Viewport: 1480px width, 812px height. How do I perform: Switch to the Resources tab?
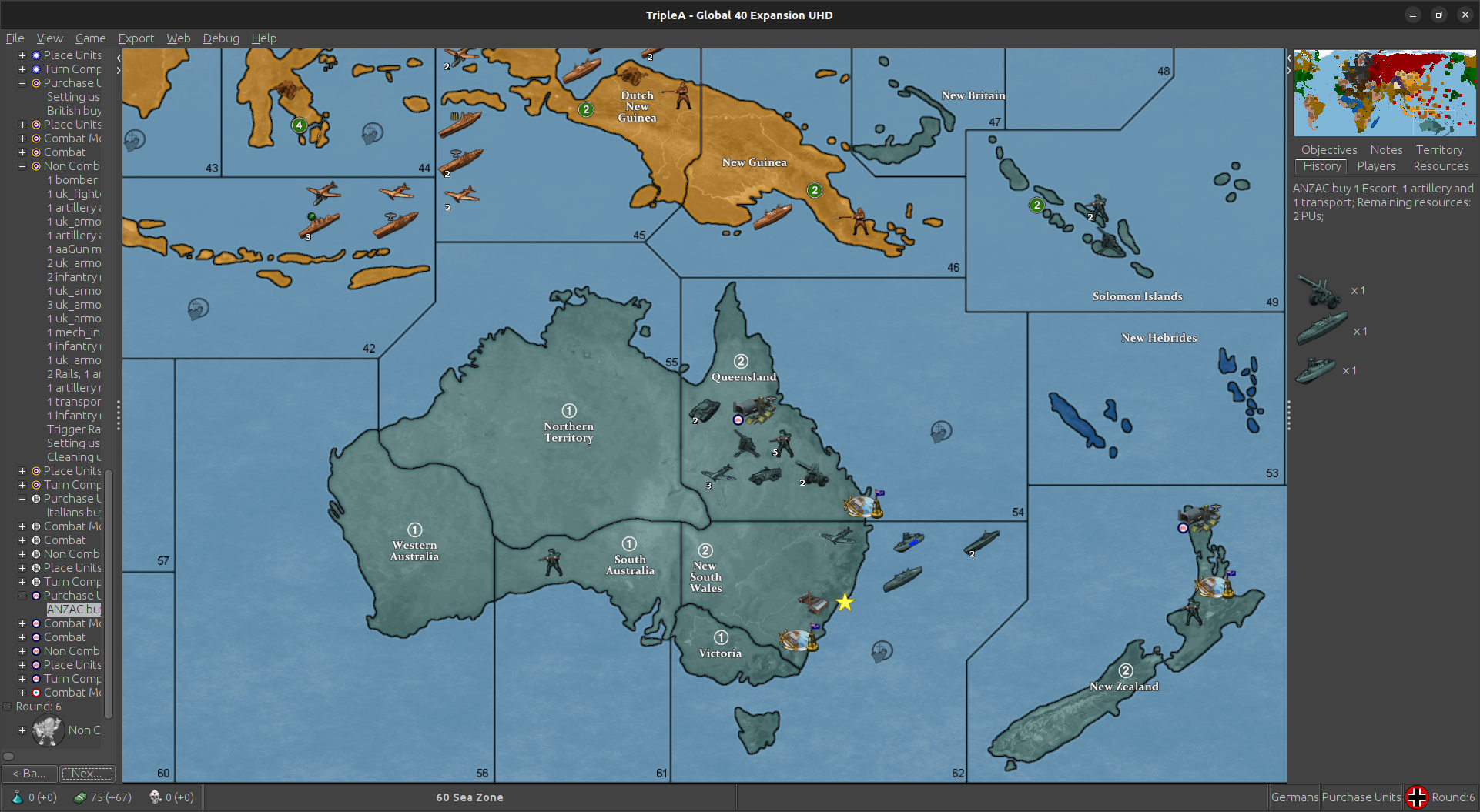click(1441, 166)
